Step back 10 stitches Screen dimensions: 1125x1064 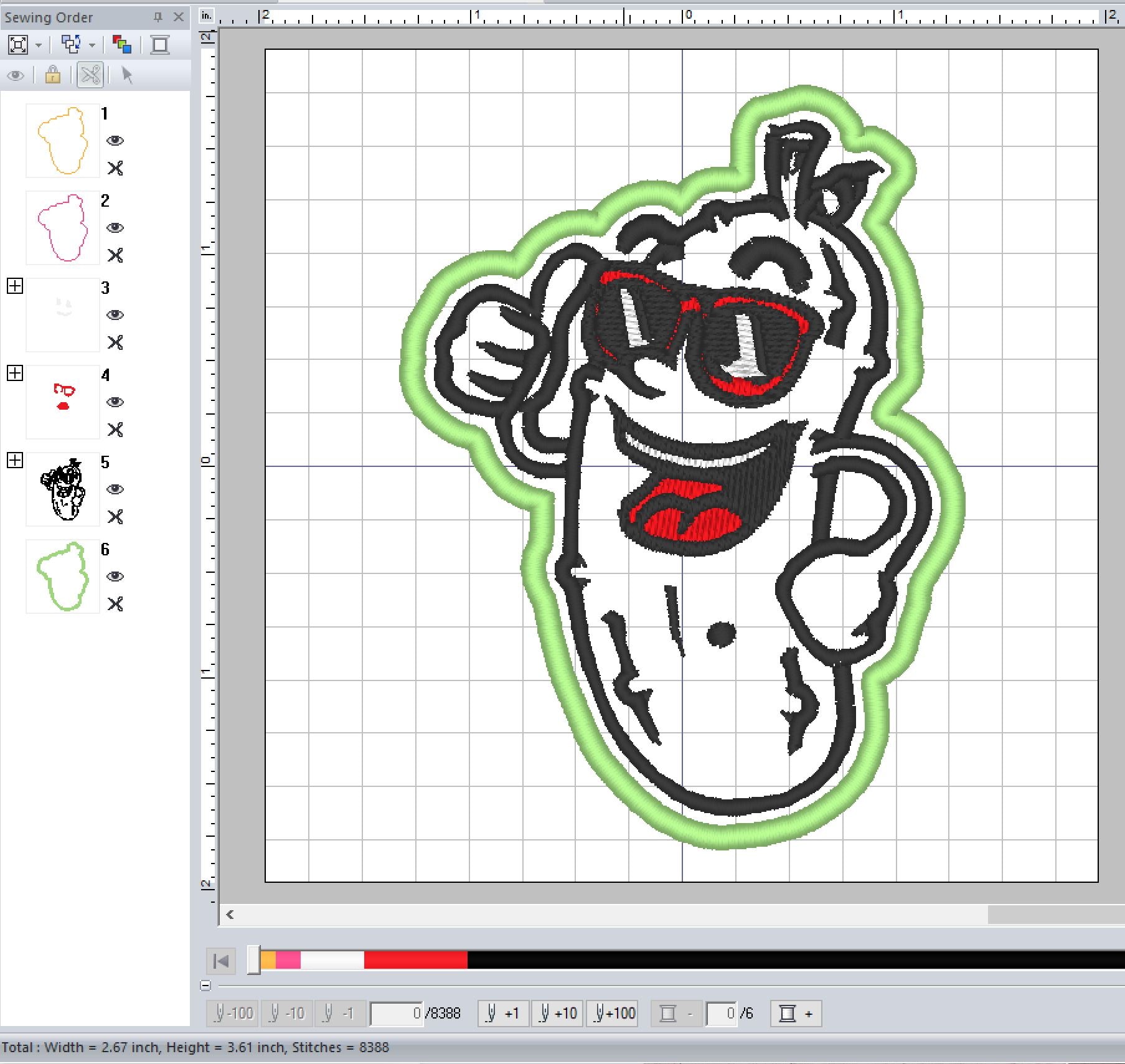(287, 1014)
